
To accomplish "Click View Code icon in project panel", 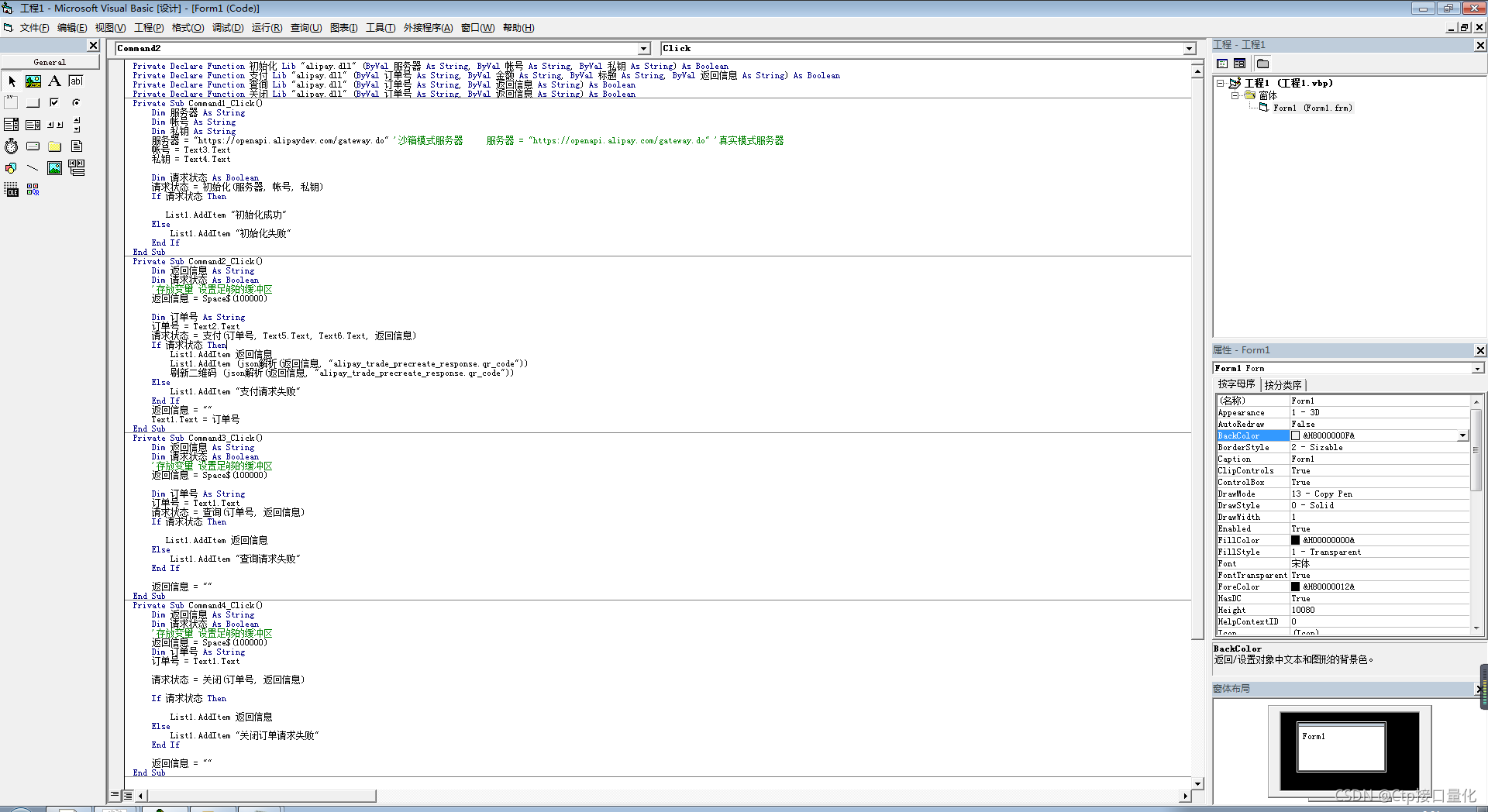I will (x=1222, y=64).
